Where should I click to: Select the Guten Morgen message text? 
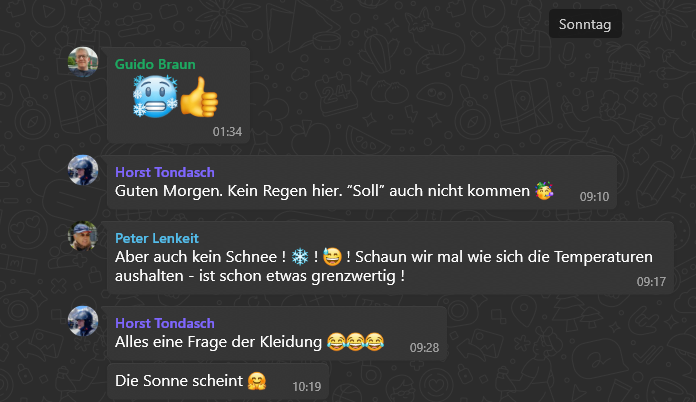pos(322,191)
